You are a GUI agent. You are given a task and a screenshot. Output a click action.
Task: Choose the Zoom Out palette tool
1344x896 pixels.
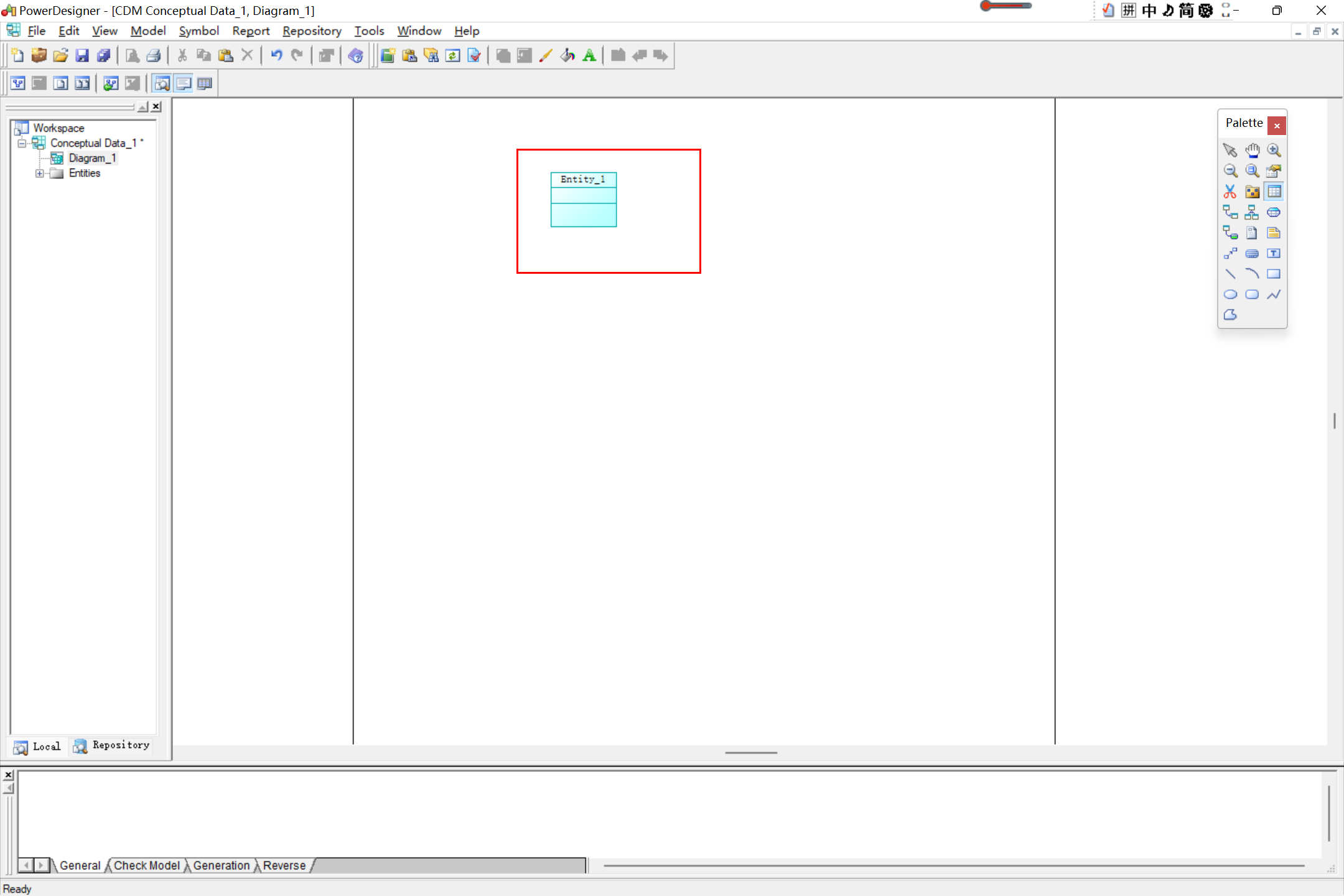pyautogui.click(x=1230, y=170)
